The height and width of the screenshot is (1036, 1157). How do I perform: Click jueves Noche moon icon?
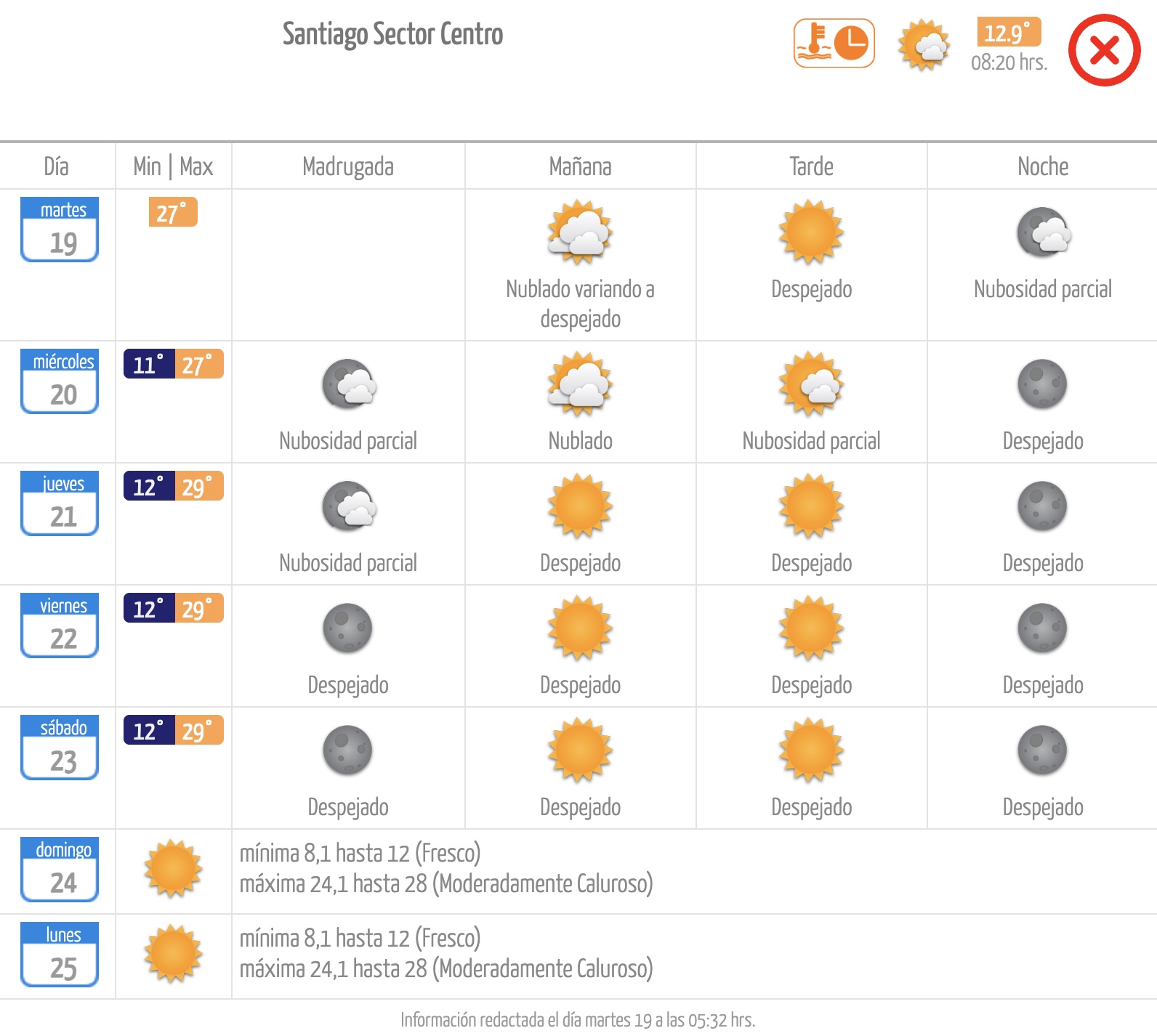(x=1043, y=506)
